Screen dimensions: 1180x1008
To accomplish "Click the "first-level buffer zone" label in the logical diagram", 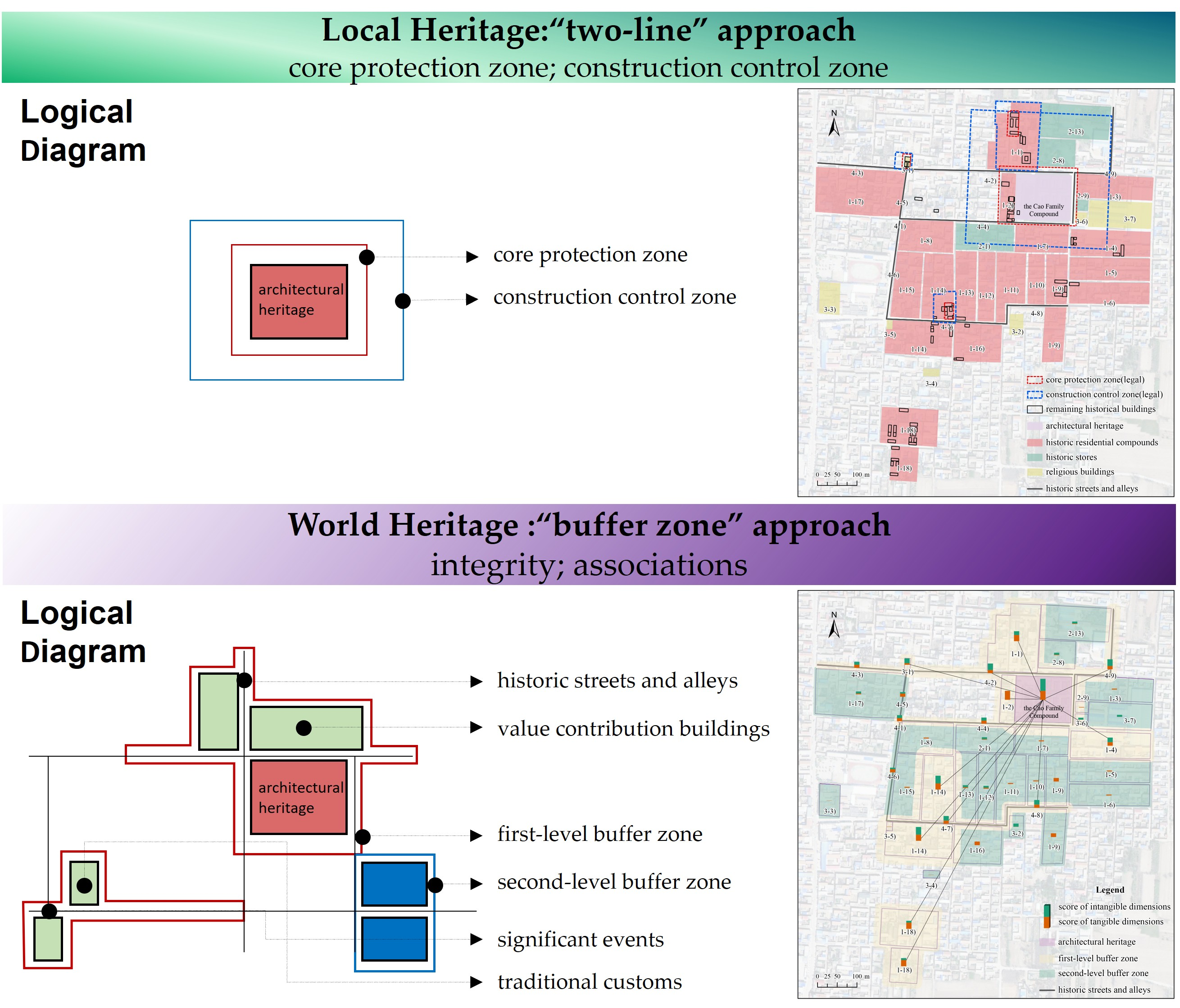I will (599, 834).
